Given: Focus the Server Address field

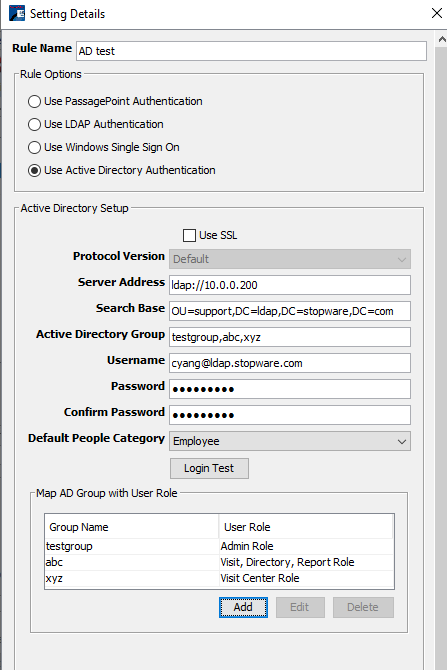Looking at the screenshot, I should click(290, 285).
